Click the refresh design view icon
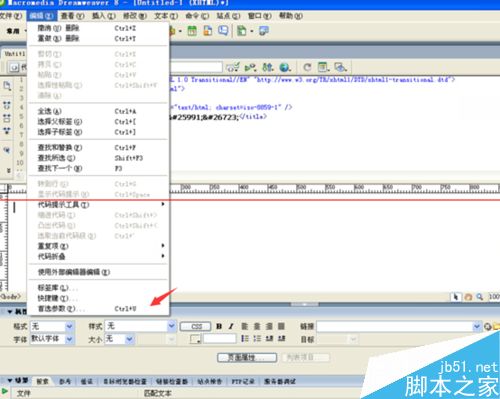Screen dimensions: 500x399 point(307,68)
